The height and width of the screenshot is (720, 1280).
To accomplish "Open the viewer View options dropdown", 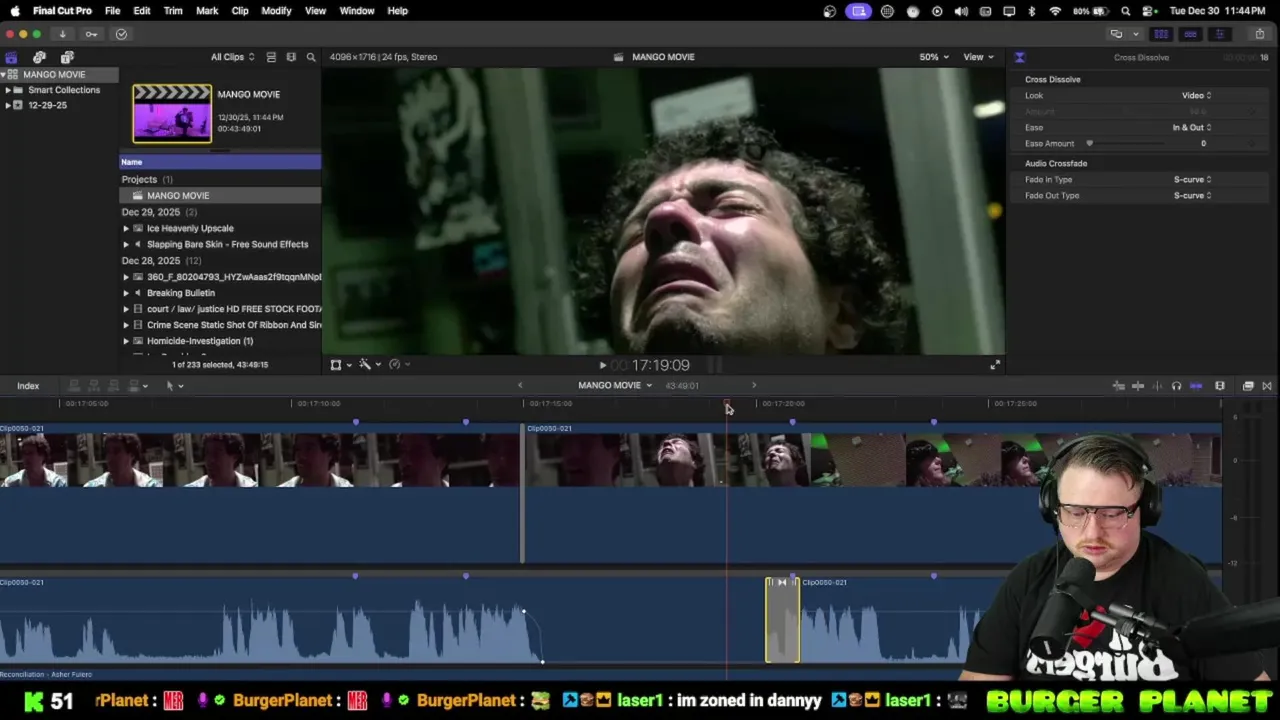I will coord(978,57).
